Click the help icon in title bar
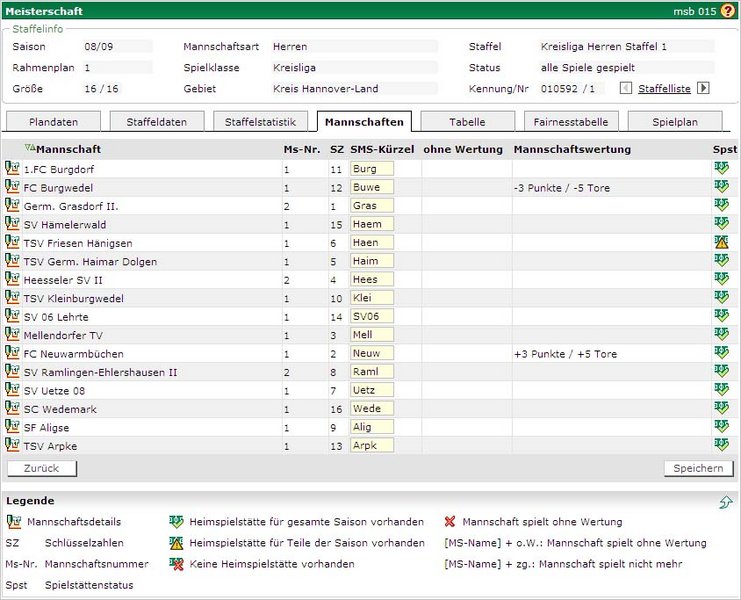The image size is (741, 600). point(729,10)
